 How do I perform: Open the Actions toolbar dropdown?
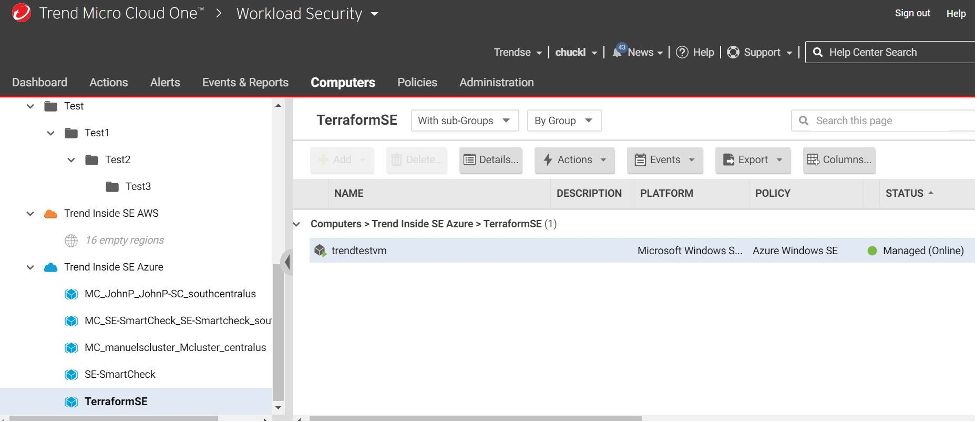click(574, 160)
